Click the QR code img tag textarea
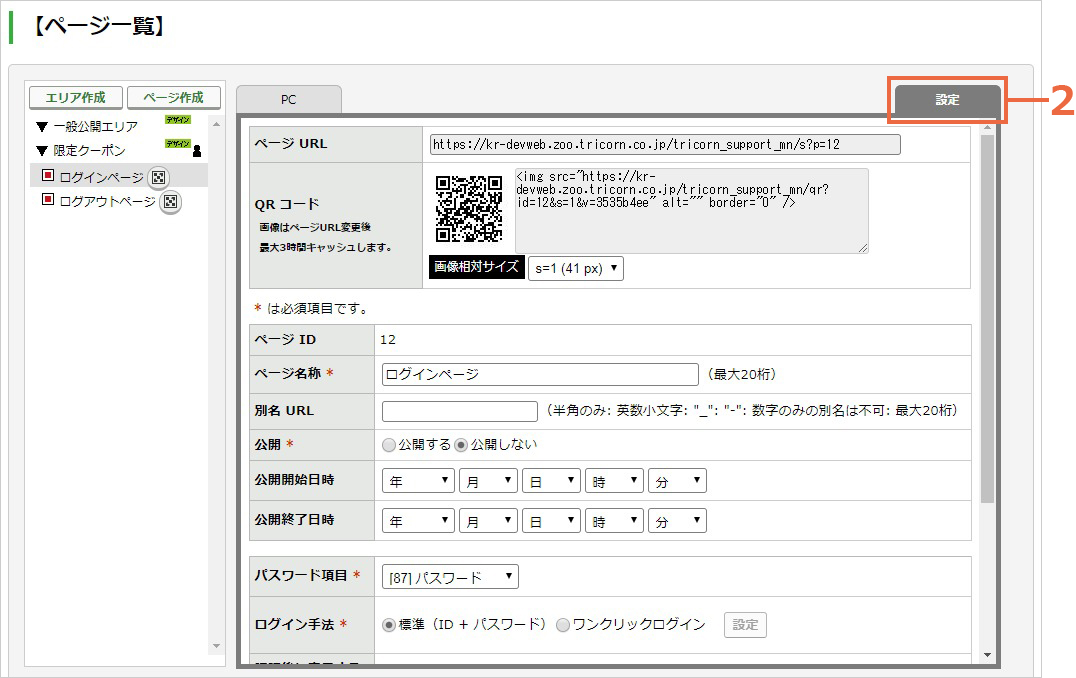The width and height of the screenshot is (1076, 678). point(692,211)
